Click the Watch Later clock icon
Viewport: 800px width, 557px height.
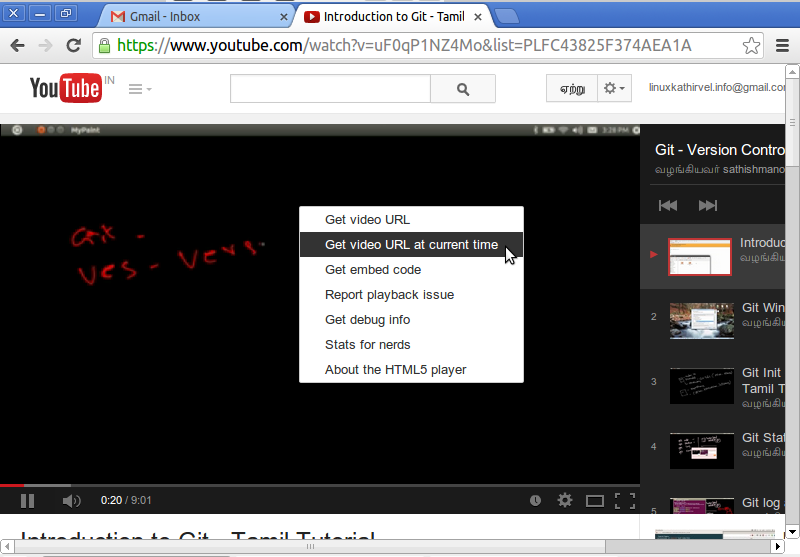click(535, 500)
